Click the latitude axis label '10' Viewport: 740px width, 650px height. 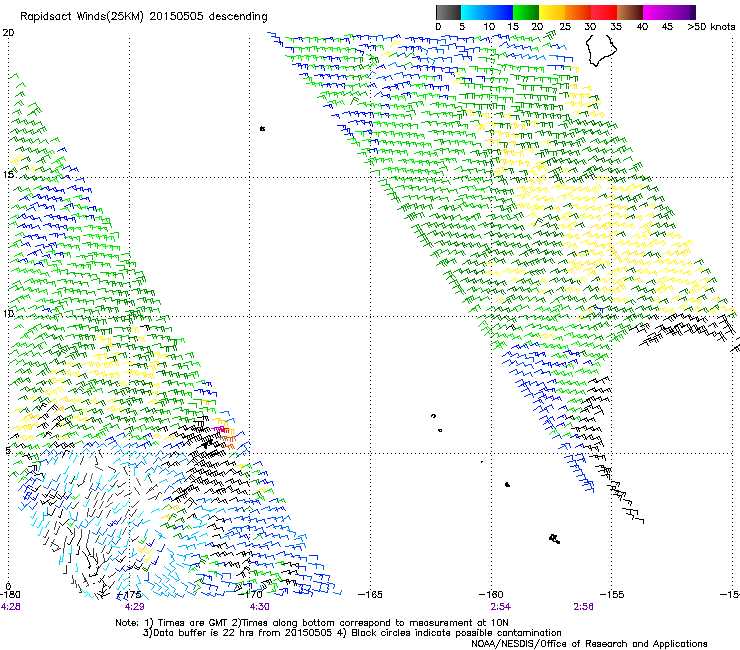click(8, 313)
